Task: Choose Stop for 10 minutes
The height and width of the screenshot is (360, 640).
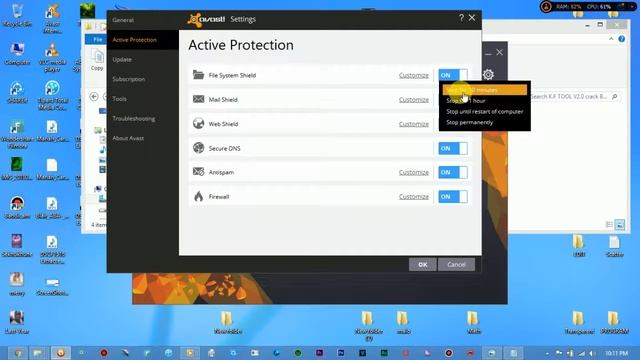Action: (484, 90)
